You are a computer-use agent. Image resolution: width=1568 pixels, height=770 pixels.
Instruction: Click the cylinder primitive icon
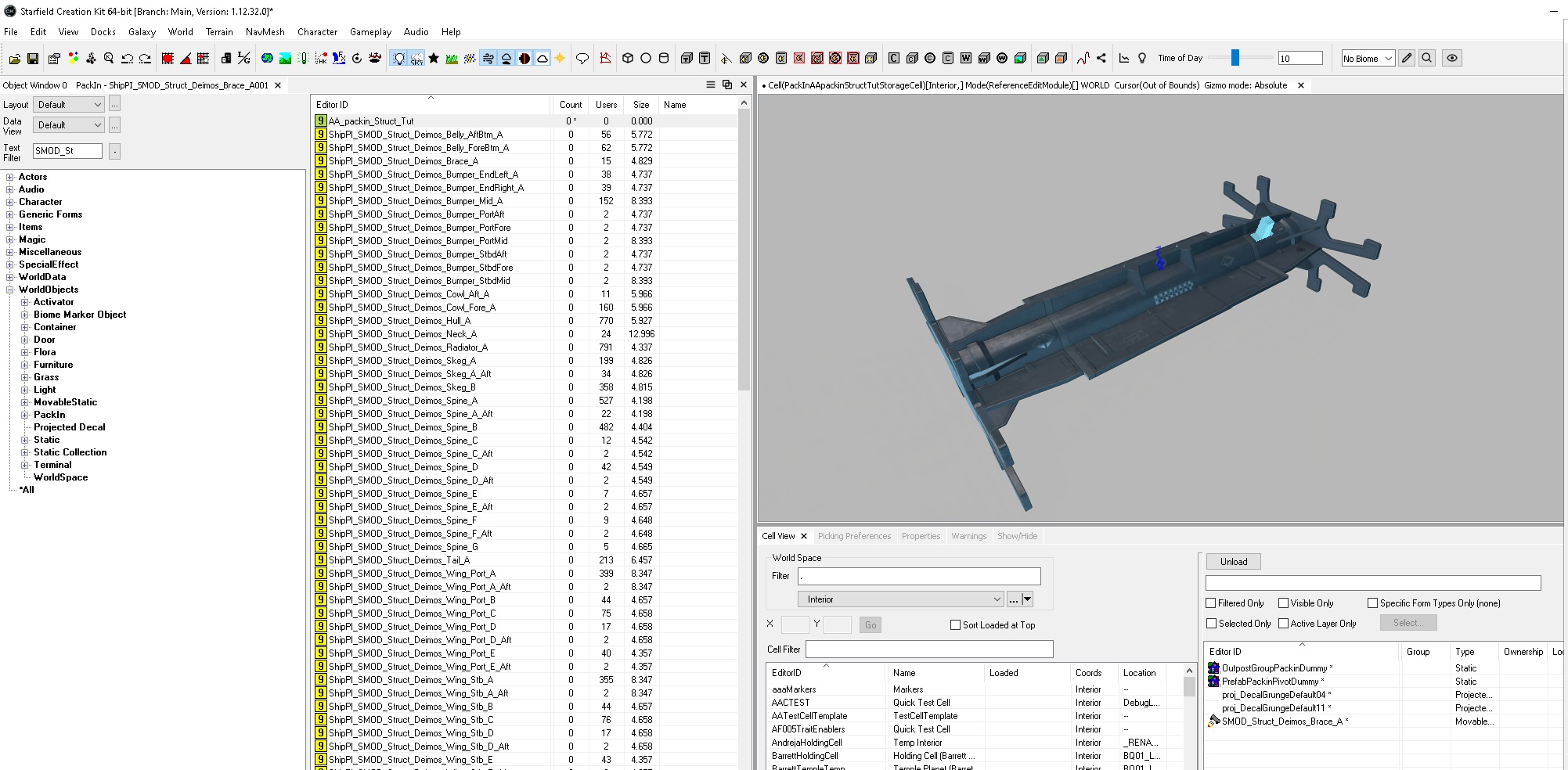point(664,58)
